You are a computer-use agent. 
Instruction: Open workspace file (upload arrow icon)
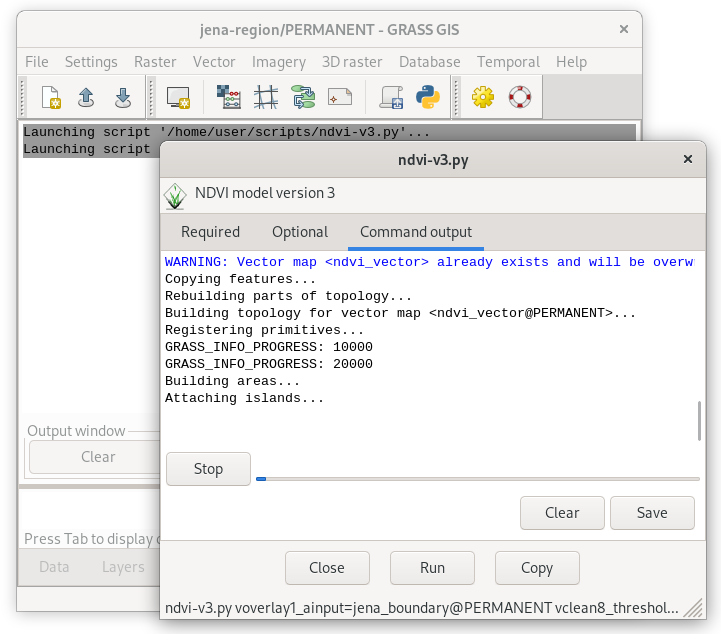click(86, 97)
